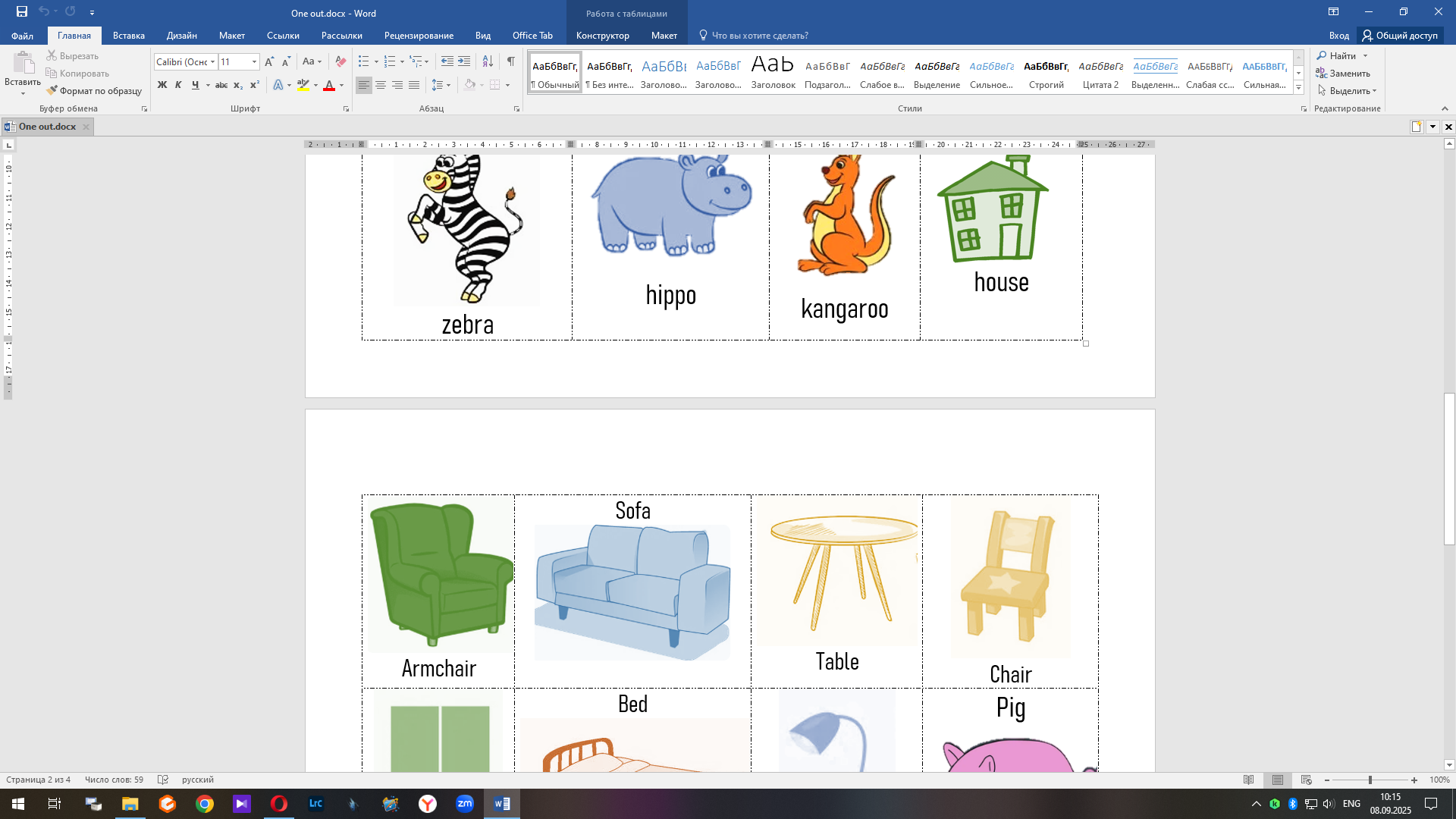Click the Заменить button

[1344, 74]
